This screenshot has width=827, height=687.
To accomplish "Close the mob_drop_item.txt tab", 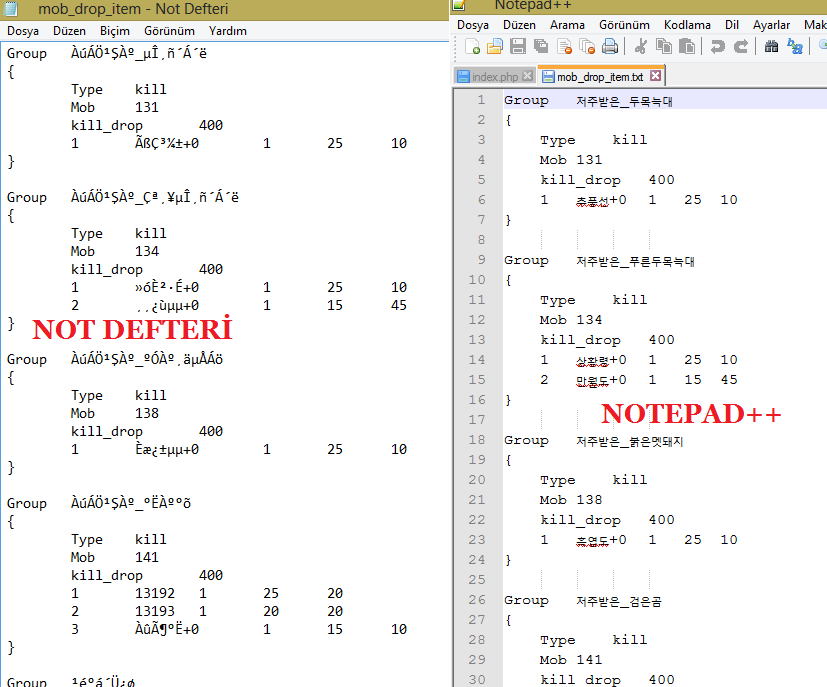I will click(x=656, y=76).
